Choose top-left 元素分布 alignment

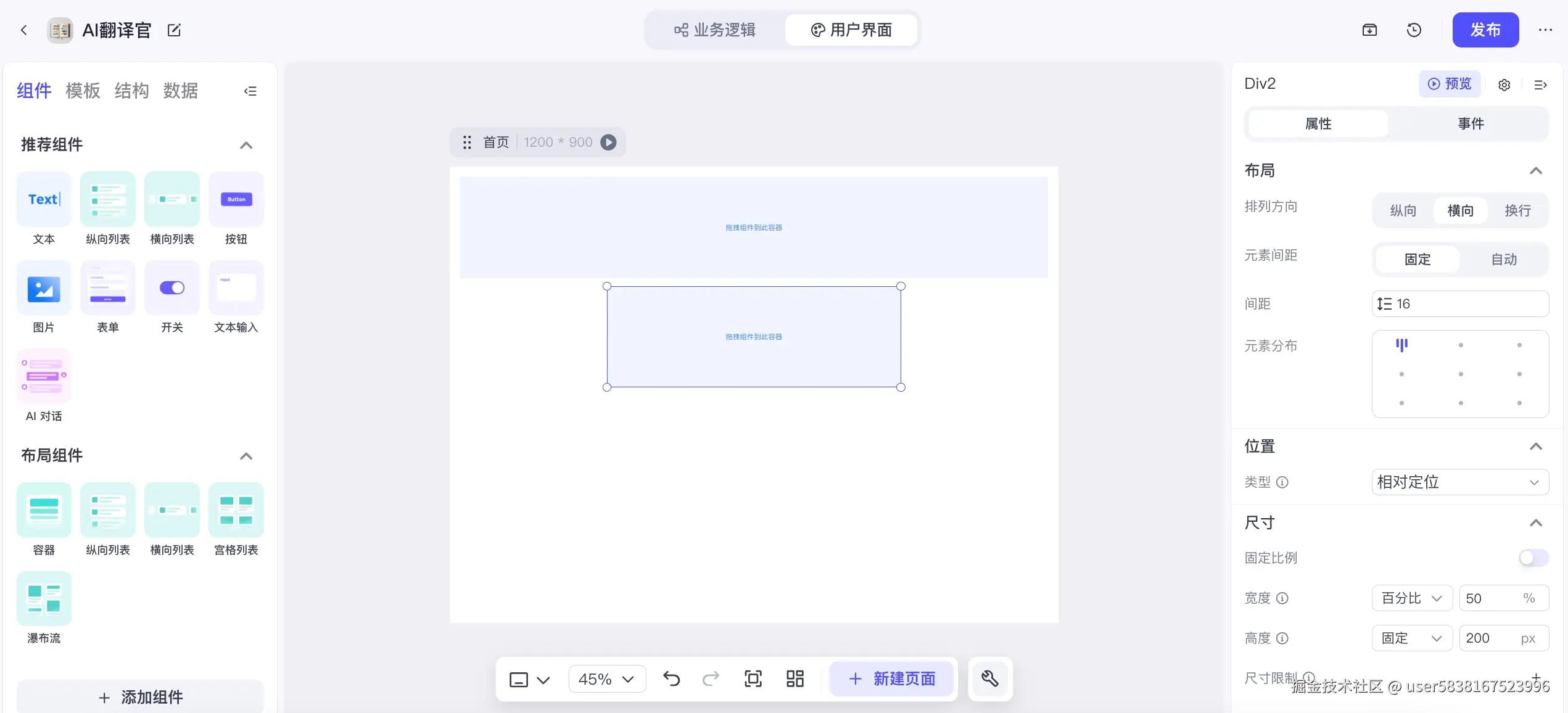(x=1402, y=345)
